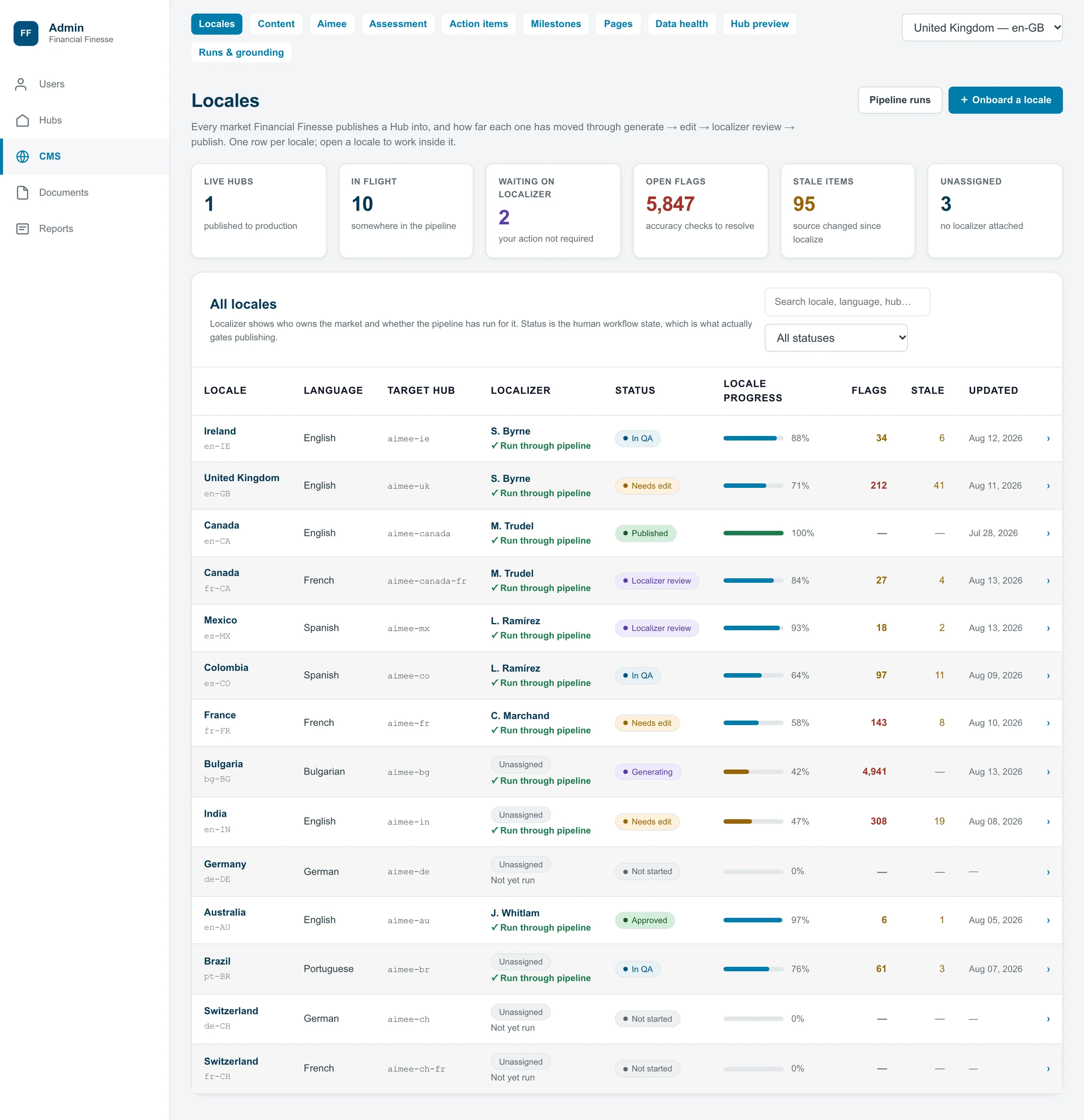This screenshot has width=1084, height=1120.
Task: Open the United Kingdom en-GB locale selector
Action: 982,28
